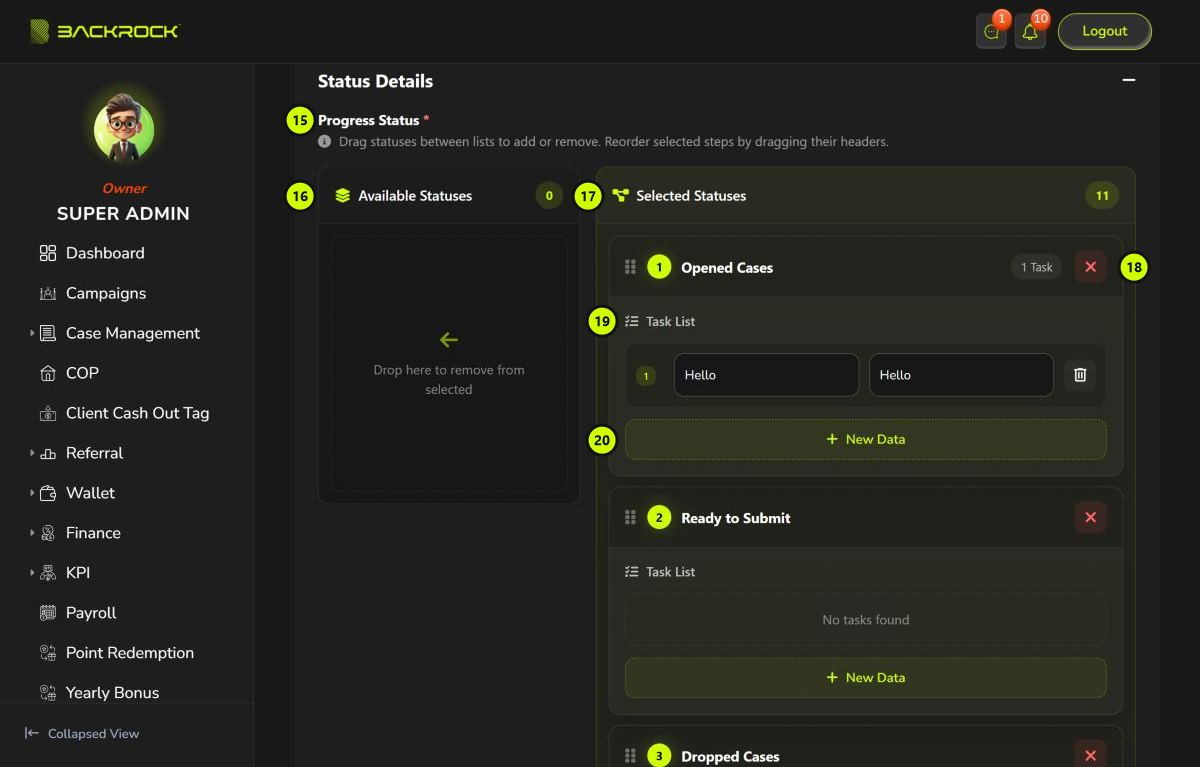Click the Logout button

click(1105, 31)
